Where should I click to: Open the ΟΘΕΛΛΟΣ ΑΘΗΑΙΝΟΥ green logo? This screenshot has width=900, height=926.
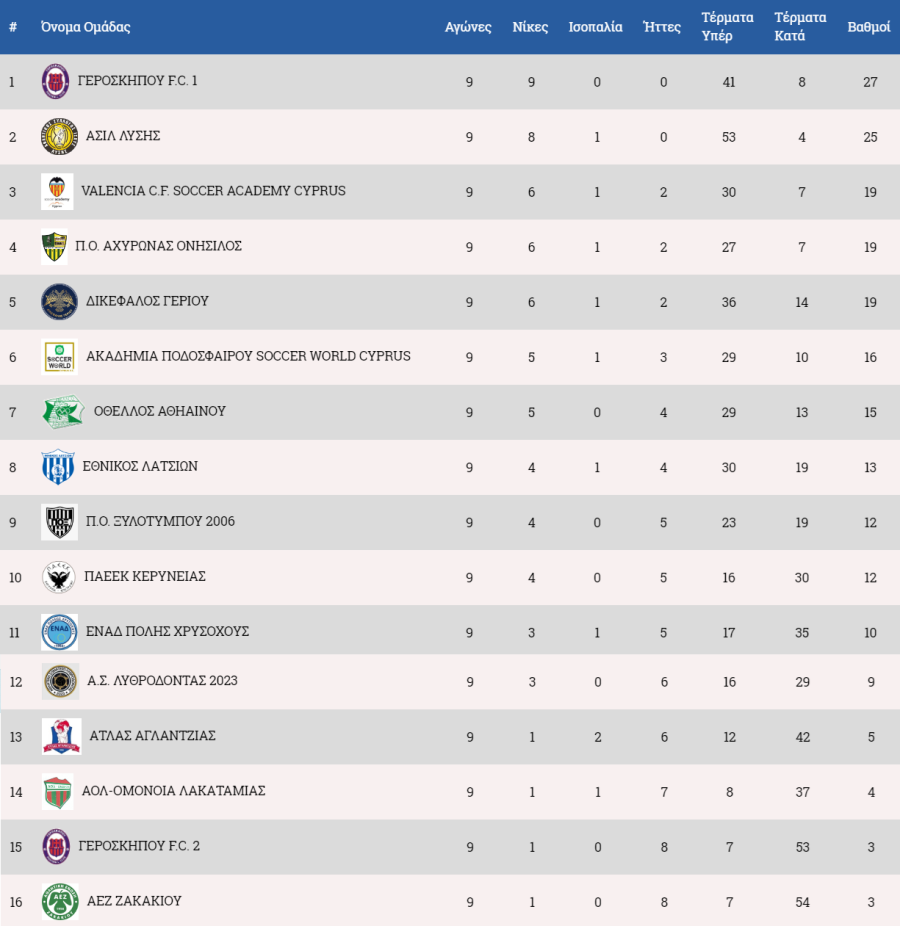(x=63, y=412)
